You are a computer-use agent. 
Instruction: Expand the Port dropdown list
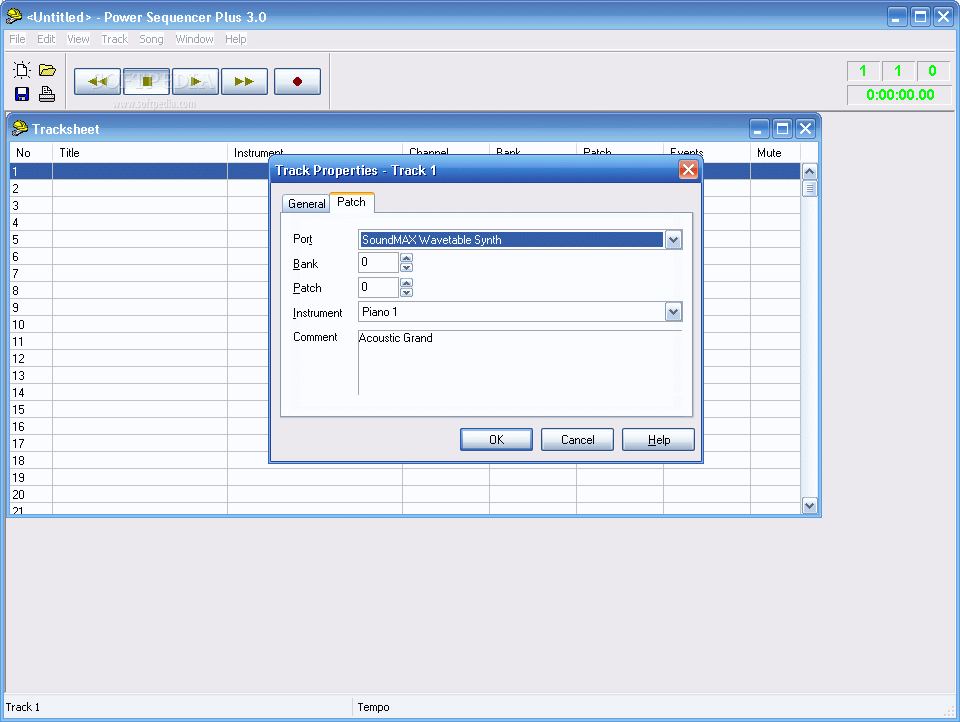pyautogui.click(x=673, y=240)
